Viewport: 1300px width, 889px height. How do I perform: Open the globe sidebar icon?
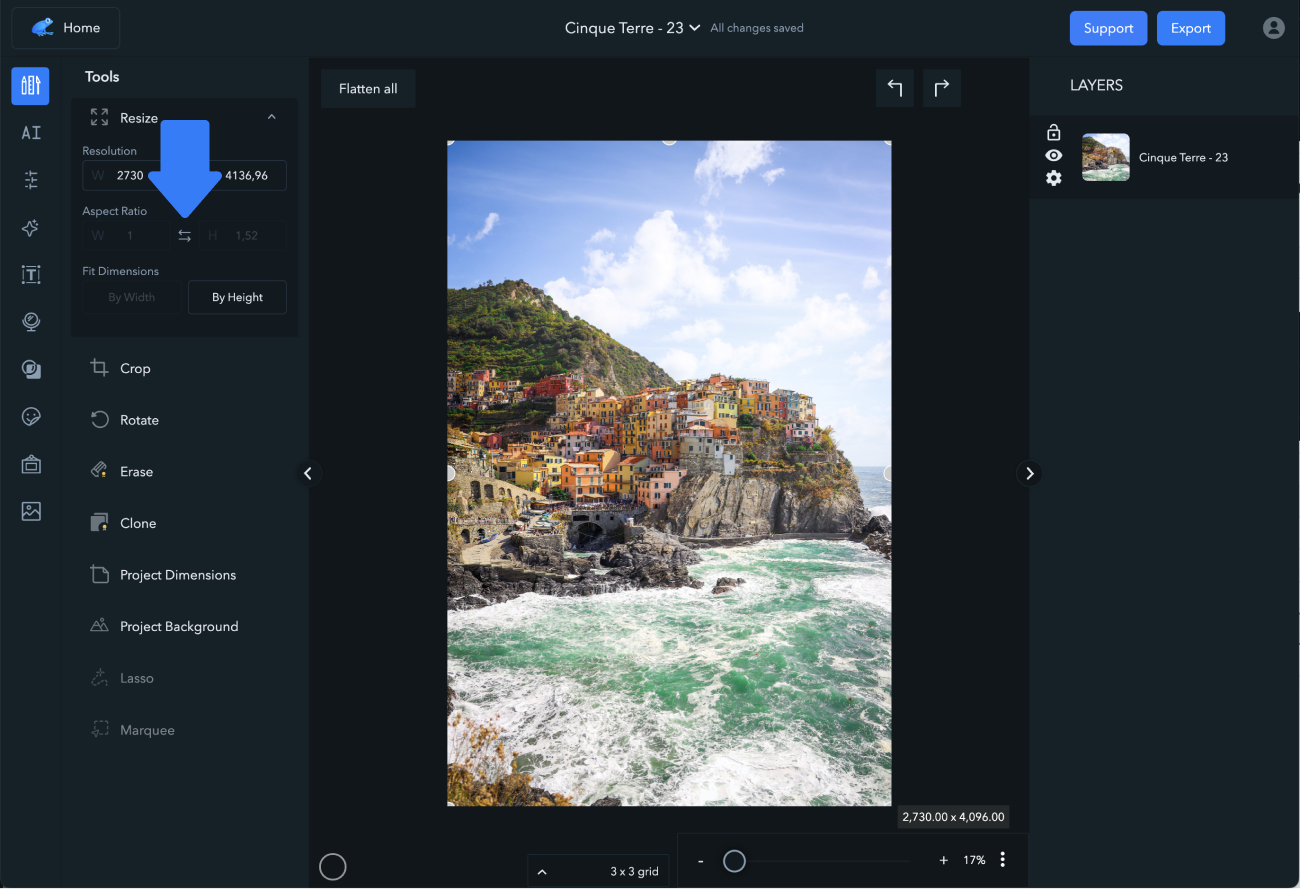(31, 322)
